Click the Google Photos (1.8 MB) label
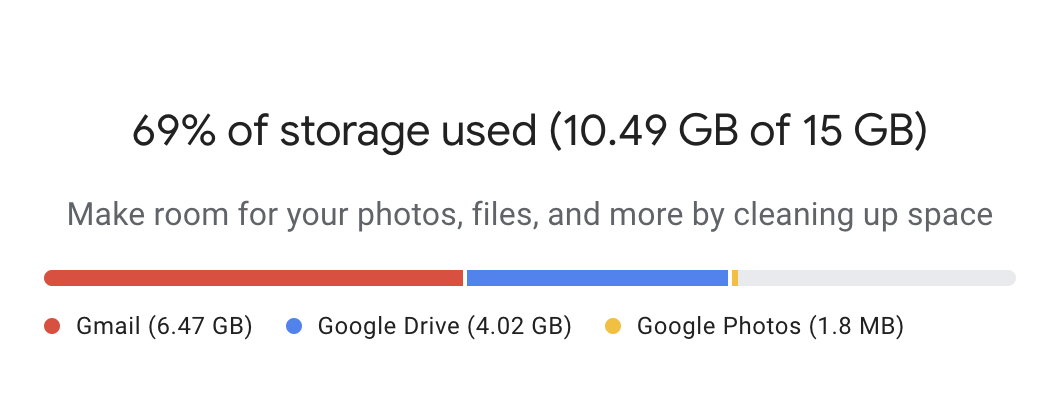The image size is (1064, 402). [x=770, y=327]
